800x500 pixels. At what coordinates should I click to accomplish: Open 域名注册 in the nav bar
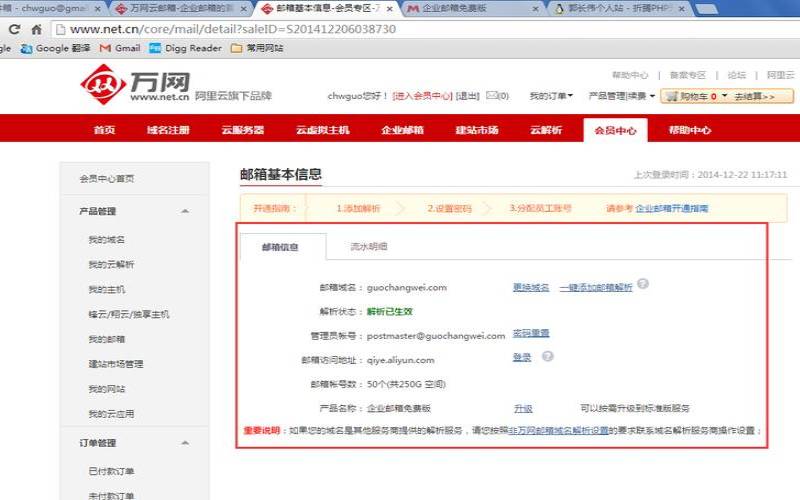click(168, 130)
